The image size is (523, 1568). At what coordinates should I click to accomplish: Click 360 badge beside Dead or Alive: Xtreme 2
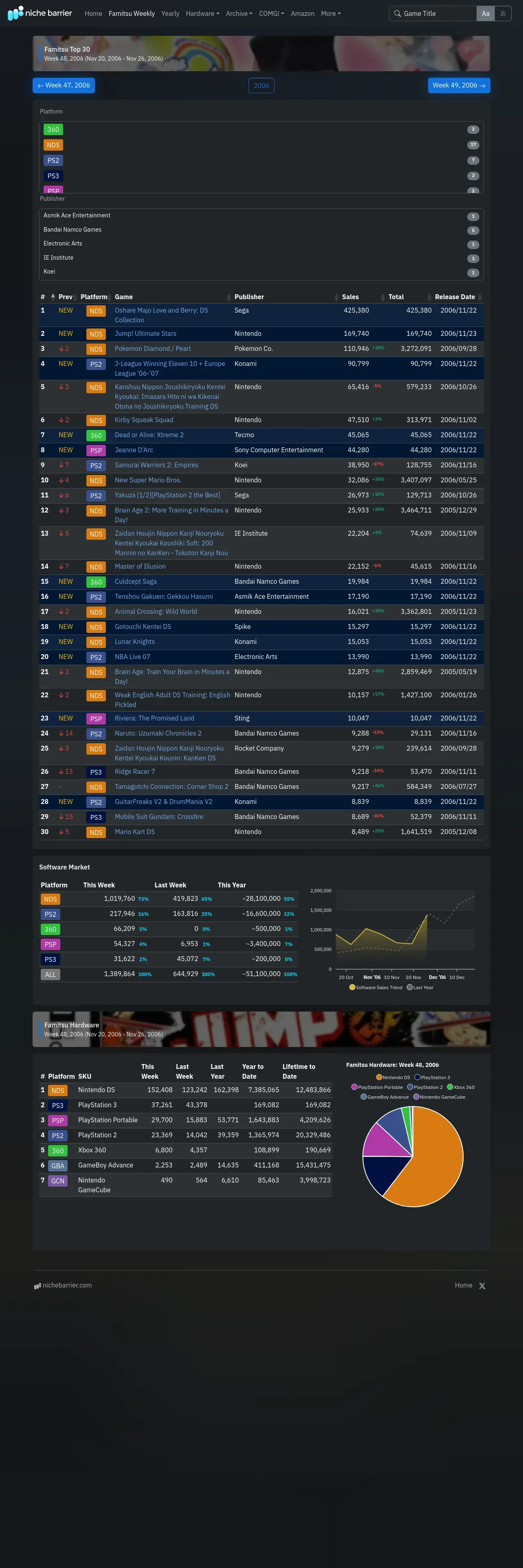pos(96,436)
